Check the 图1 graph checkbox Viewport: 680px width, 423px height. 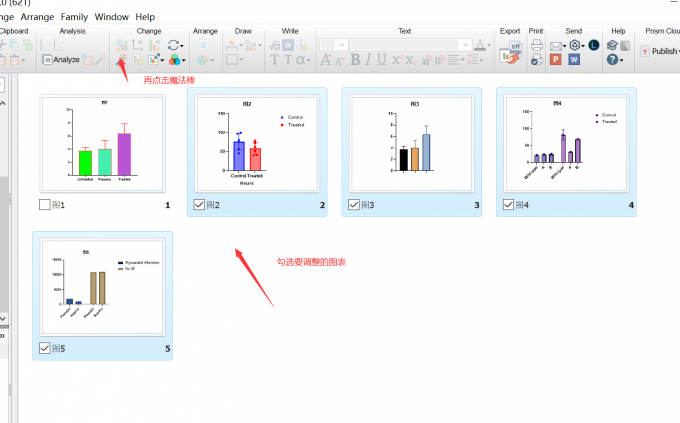(44, 205)
